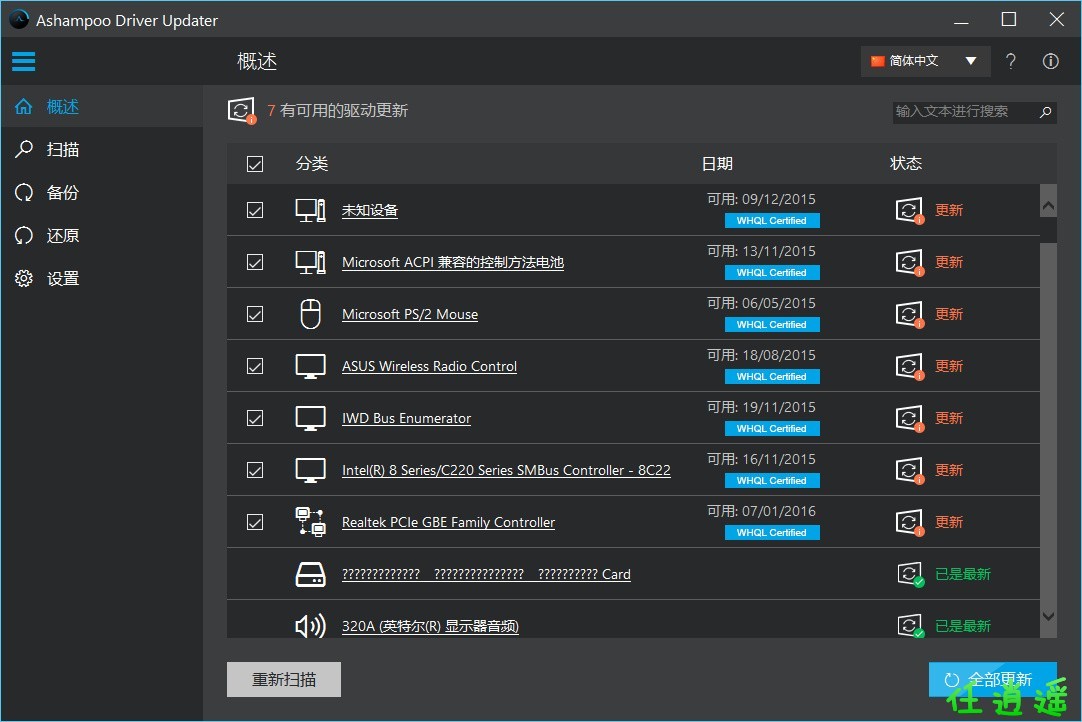
Task: Open the info about icon
Action: [x=1050, y=61]
